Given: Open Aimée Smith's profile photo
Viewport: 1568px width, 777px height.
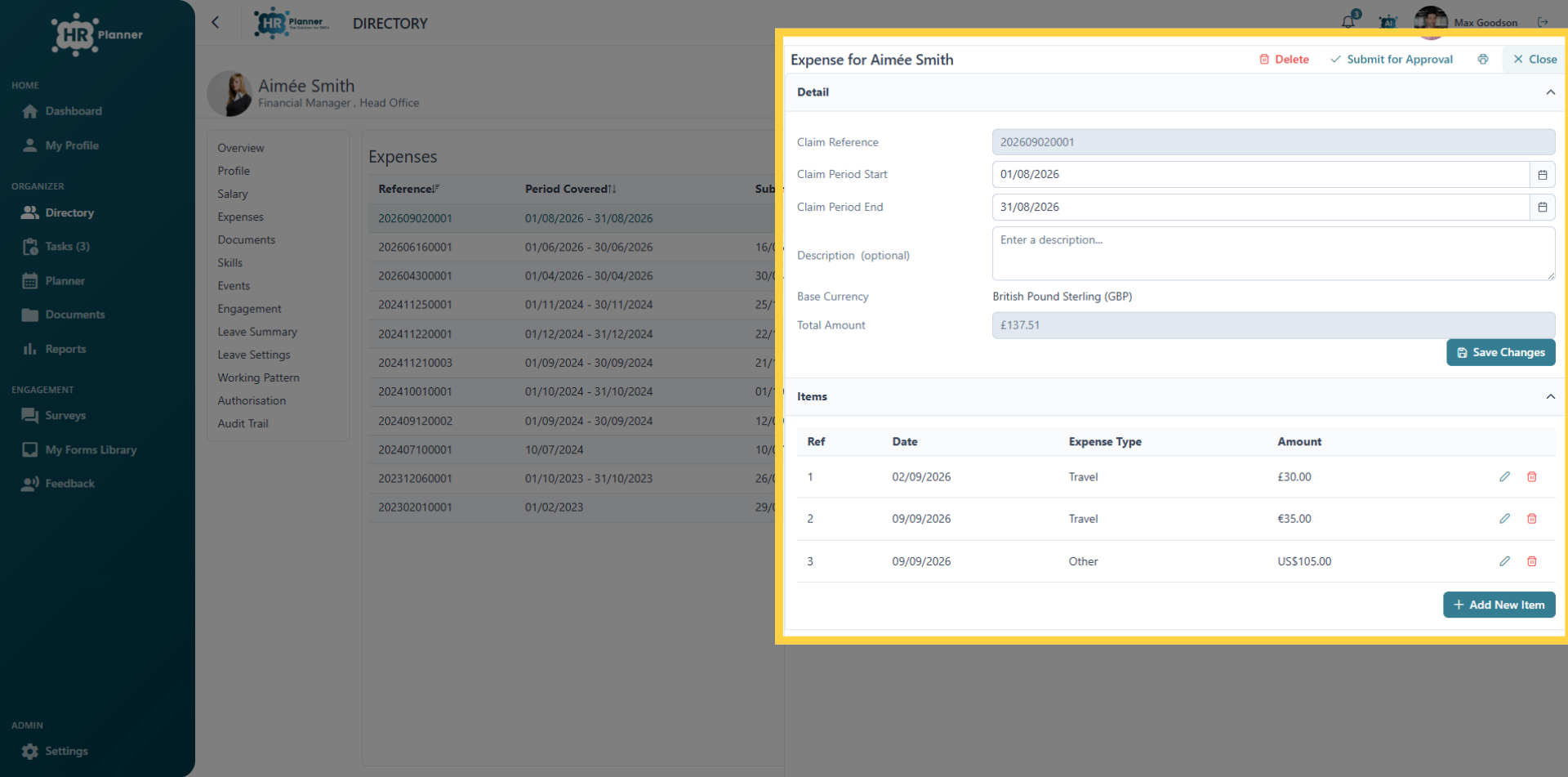Looking at the screenshot, I should pyautogui.click(x=230, y=93).
